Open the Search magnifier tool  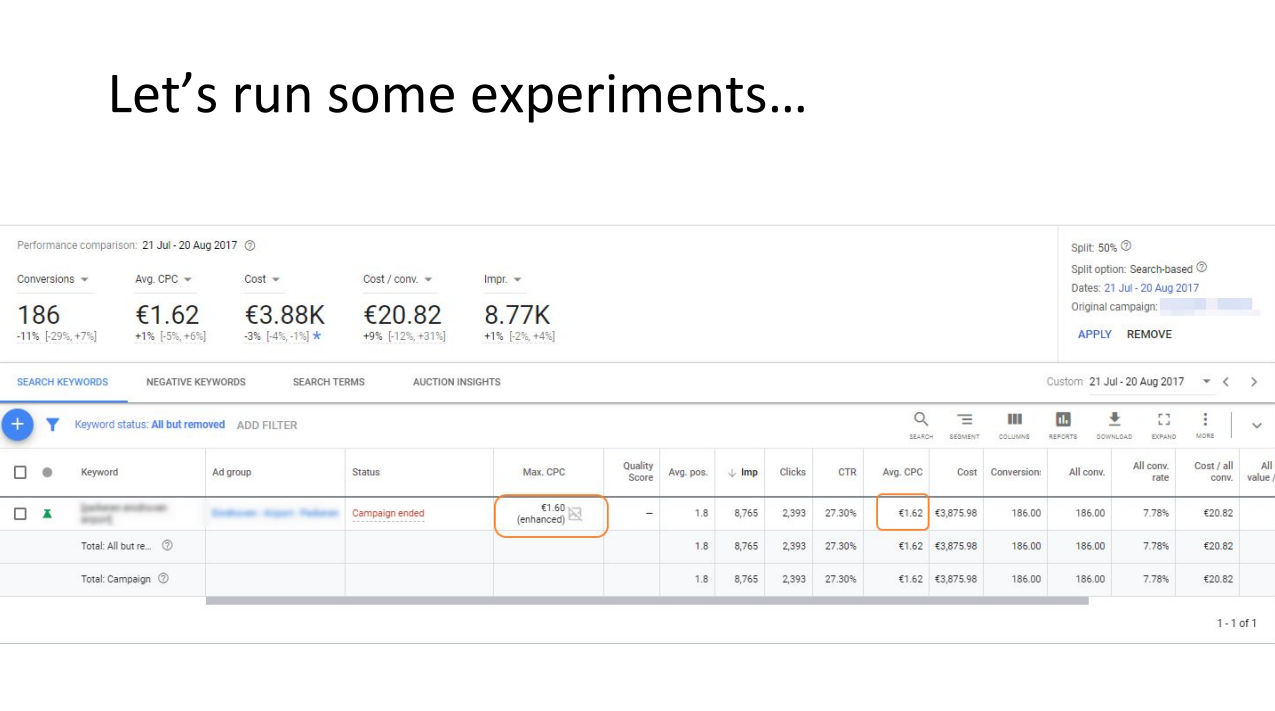[x=921, y=425]
